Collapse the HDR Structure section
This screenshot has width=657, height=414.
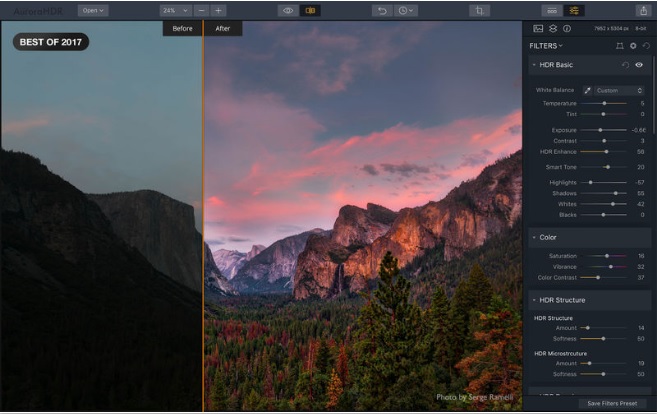[535, 300]
